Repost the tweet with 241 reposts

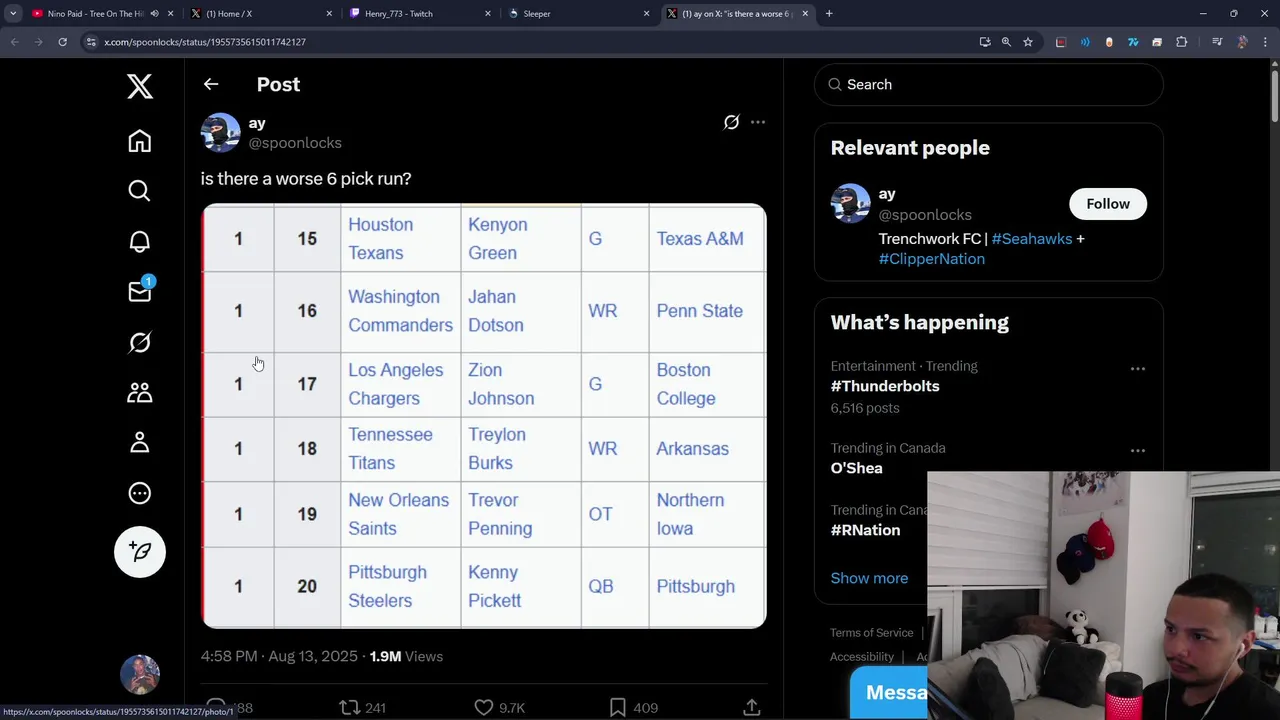pos(362,707)
